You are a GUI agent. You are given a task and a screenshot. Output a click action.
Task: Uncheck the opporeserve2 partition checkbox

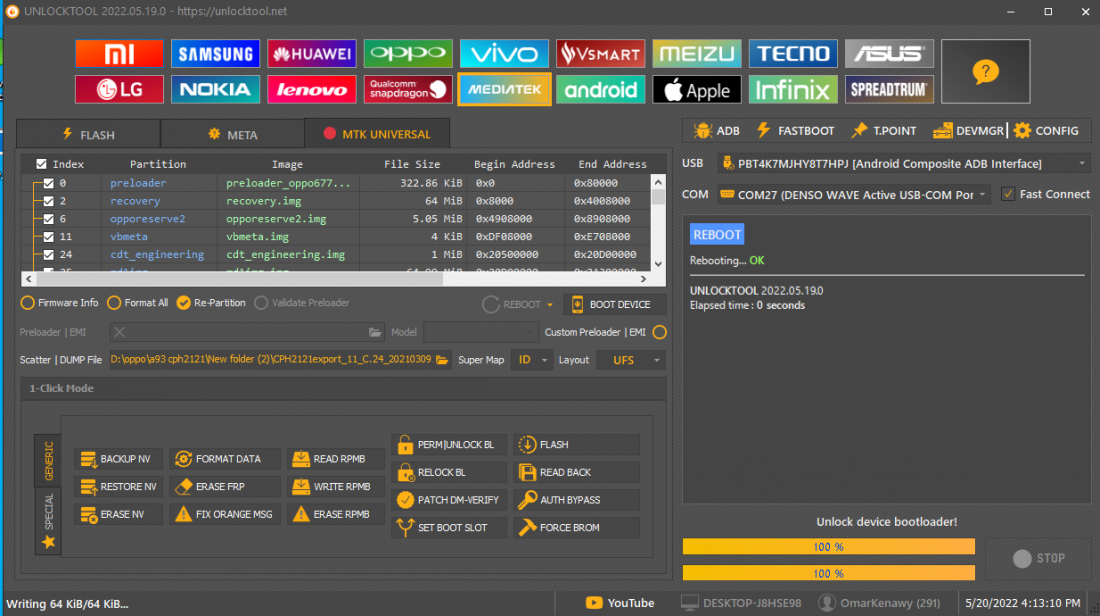(x=48, y=219)
